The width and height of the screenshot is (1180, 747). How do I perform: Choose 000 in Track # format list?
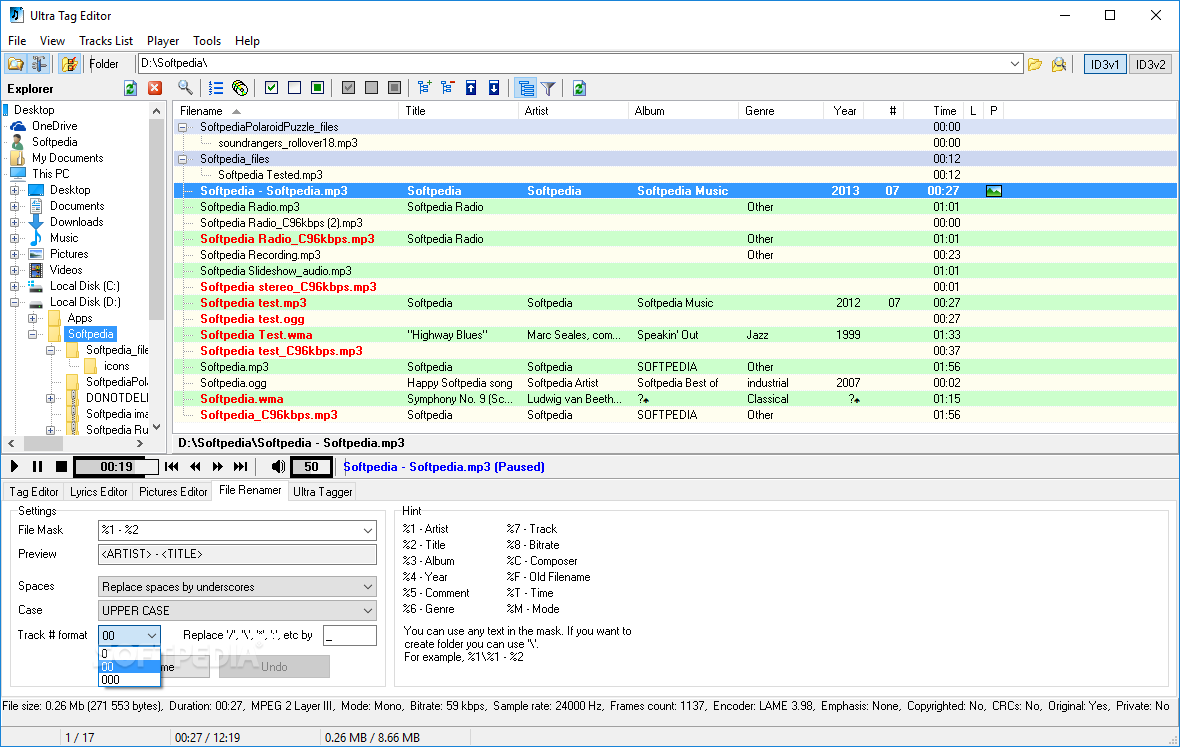(129, 680)
